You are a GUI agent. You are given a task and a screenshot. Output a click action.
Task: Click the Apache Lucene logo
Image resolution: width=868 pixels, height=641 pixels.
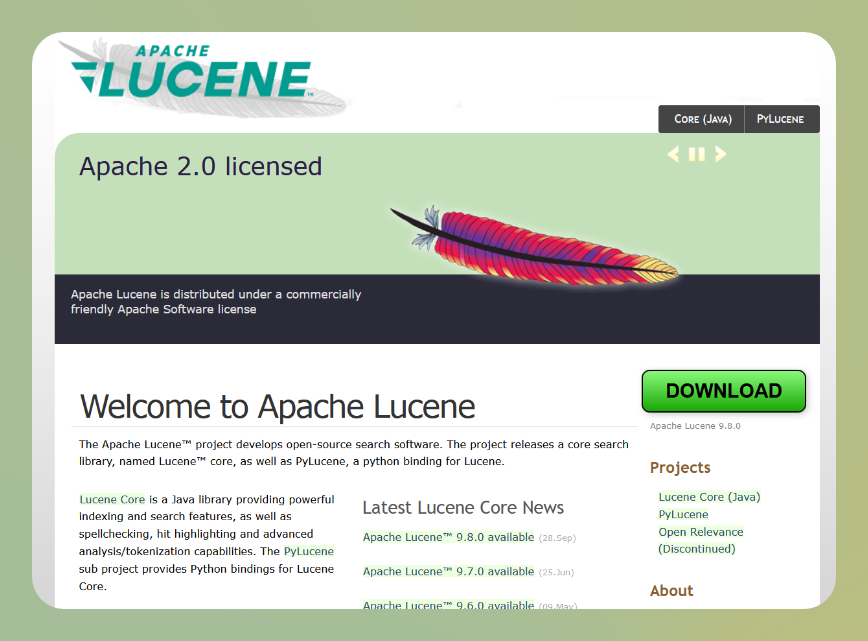point(203,78)
